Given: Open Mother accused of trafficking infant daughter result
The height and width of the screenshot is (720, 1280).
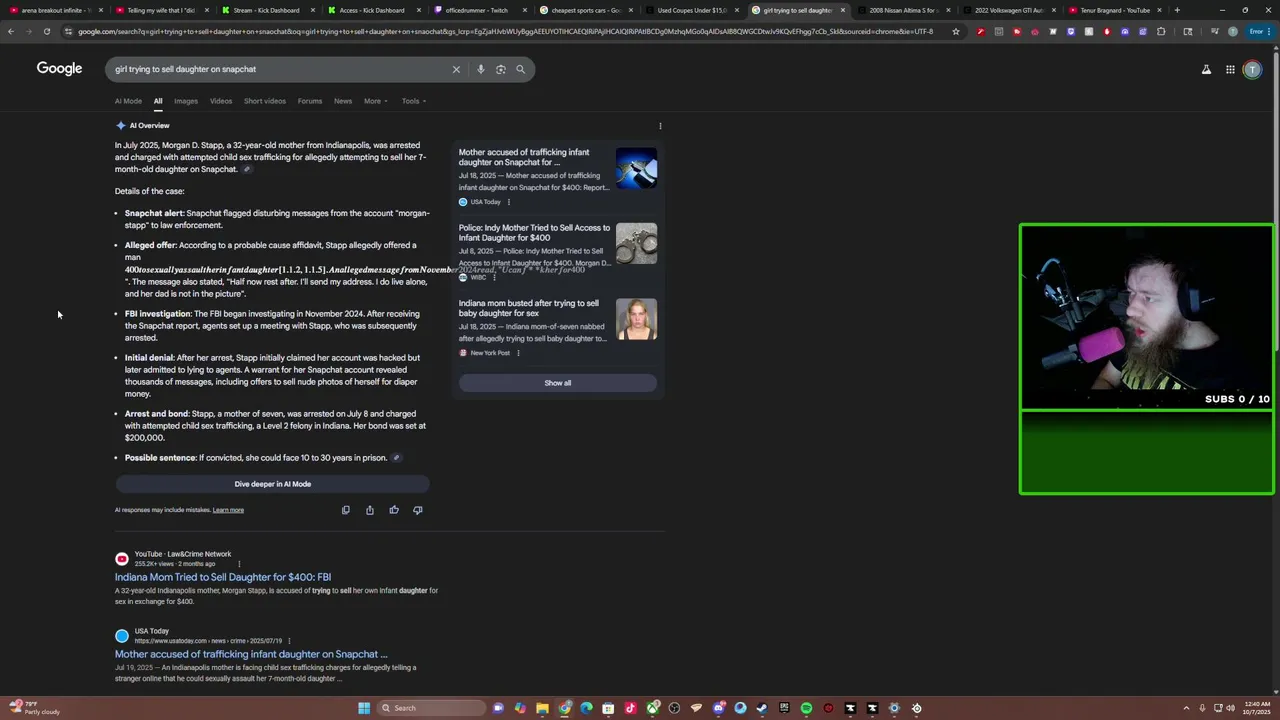Looking at the screenshot, I should point(251,654).
